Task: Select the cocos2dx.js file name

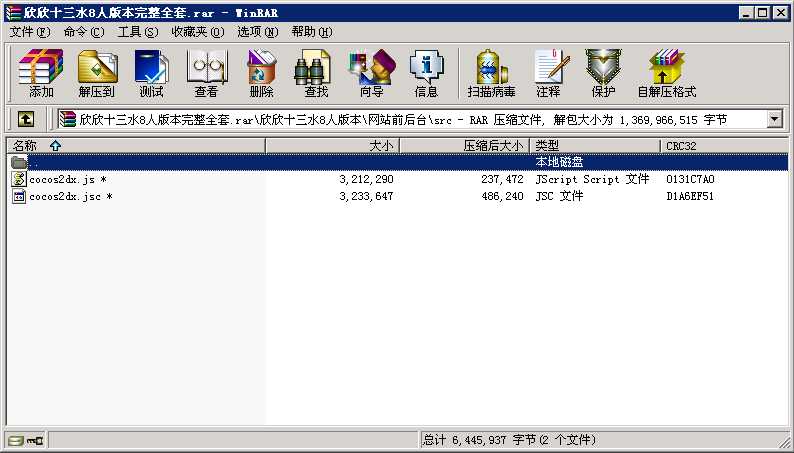Action: (68, 179)
